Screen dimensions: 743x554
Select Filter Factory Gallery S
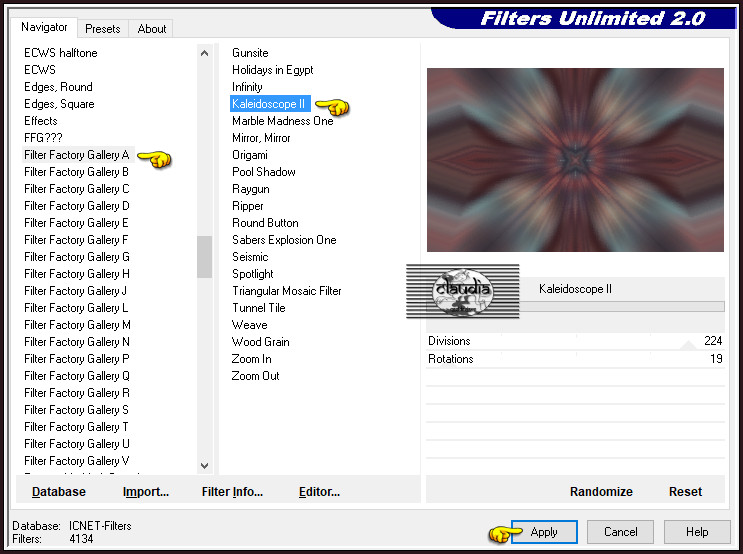(76, 410)
